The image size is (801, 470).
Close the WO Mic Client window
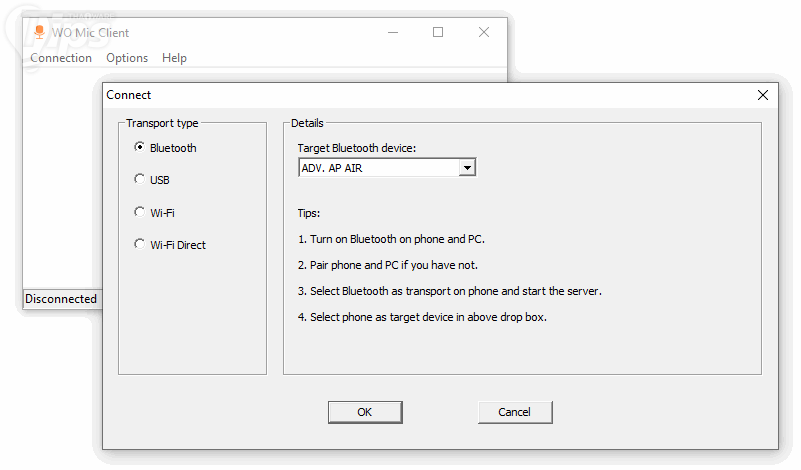[x=484, y=32]
